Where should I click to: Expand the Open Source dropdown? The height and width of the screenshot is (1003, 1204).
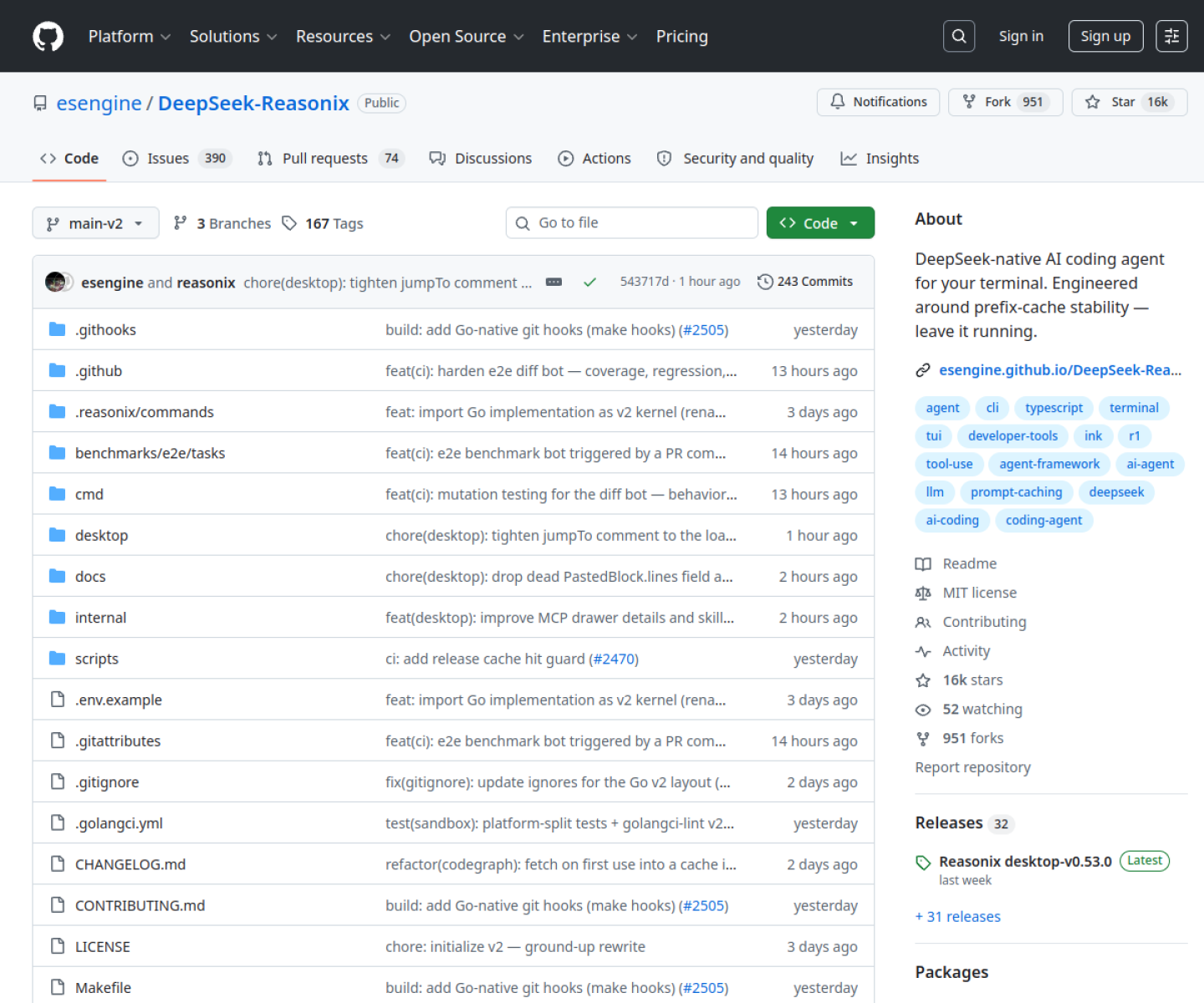467,36
